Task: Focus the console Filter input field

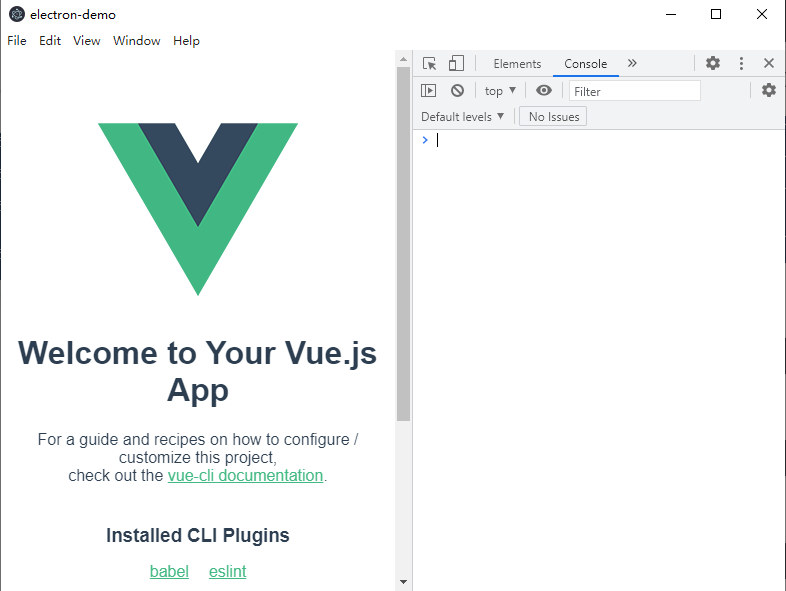Action: pos(635,91)
